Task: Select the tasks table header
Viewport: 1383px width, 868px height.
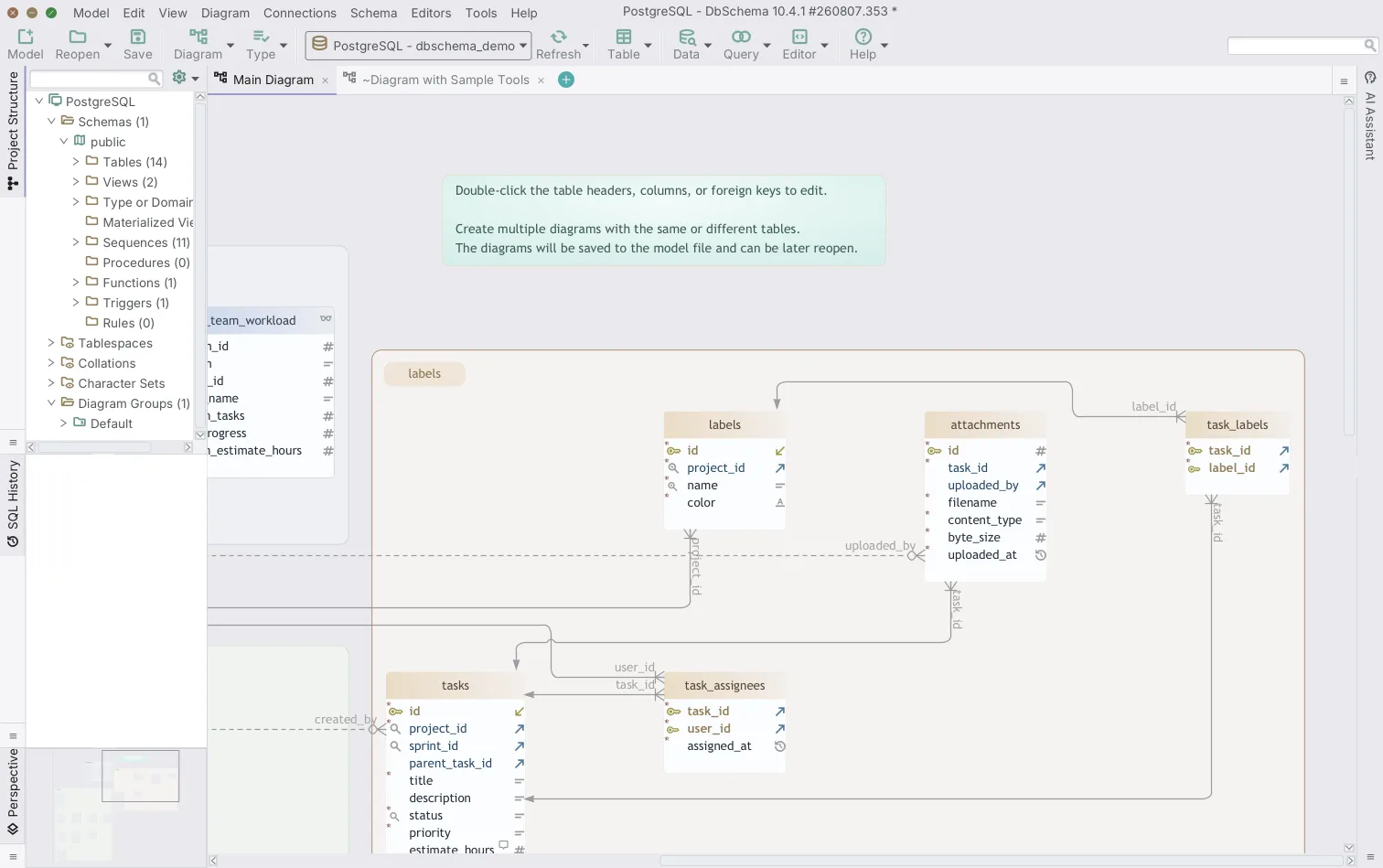Action: [x=456, y=685]
